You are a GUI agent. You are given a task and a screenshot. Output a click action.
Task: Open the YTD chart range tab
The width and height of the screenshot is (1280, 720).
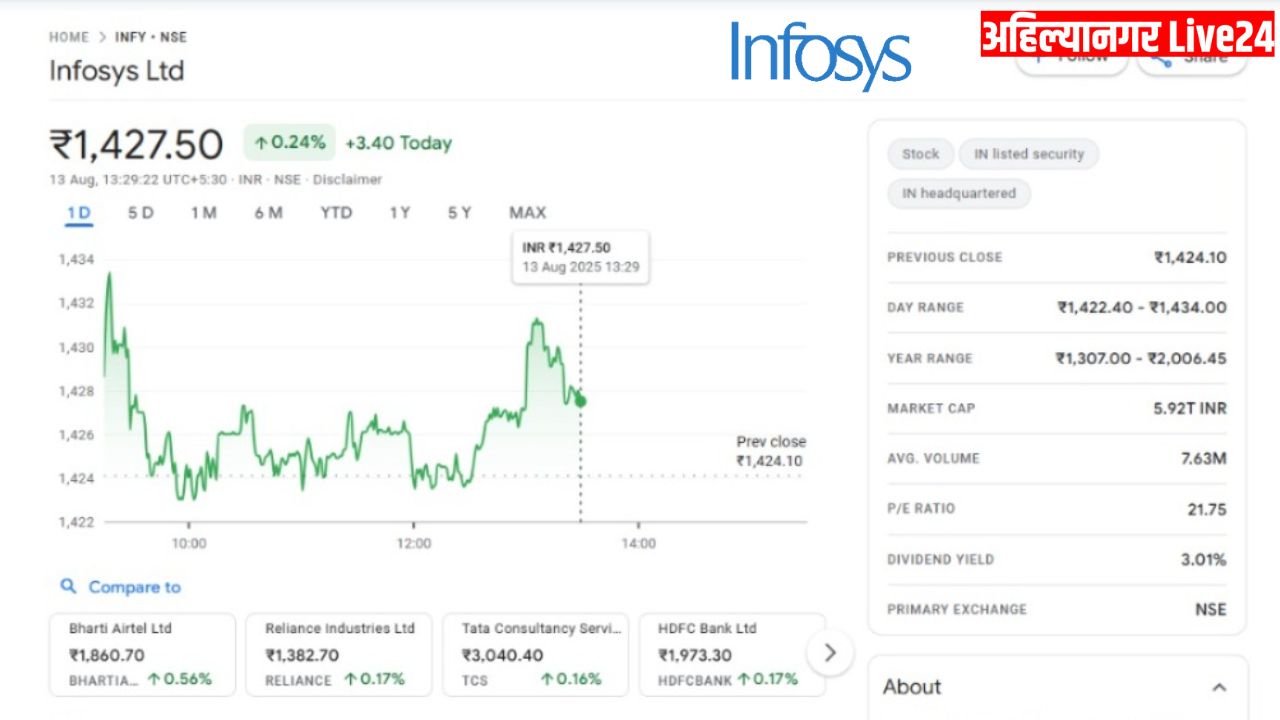[336, 212]
